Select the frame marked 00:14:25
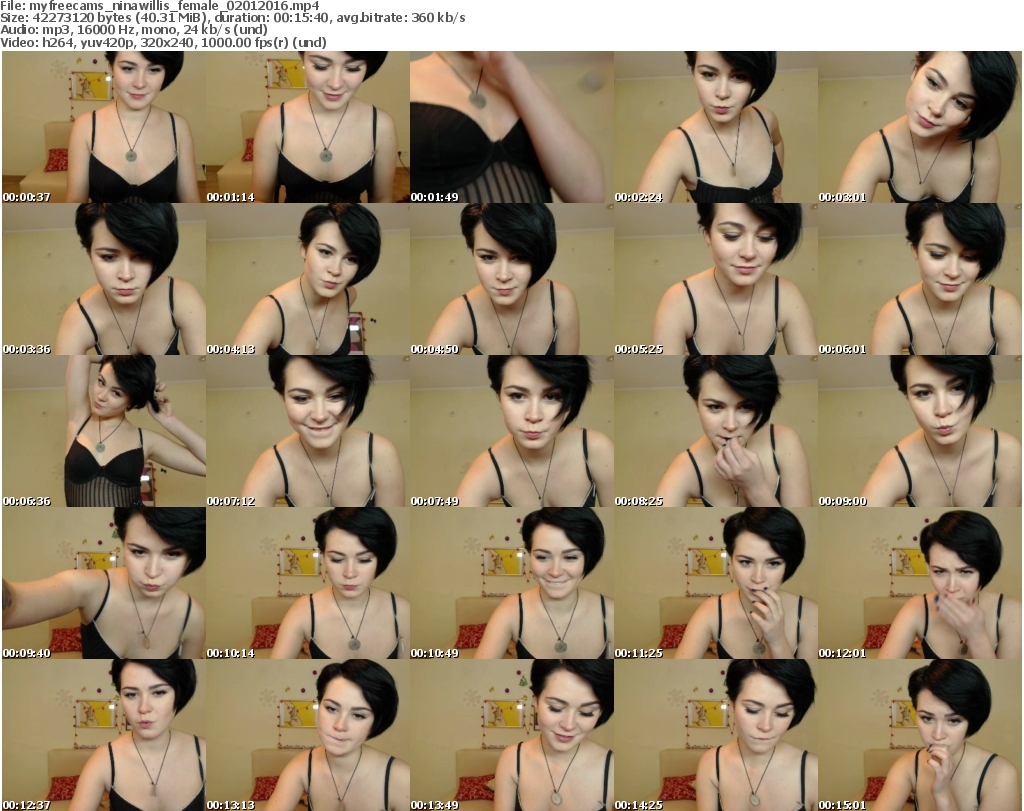Viewport: 1024px width, 811px height. (x=716, y=735)
